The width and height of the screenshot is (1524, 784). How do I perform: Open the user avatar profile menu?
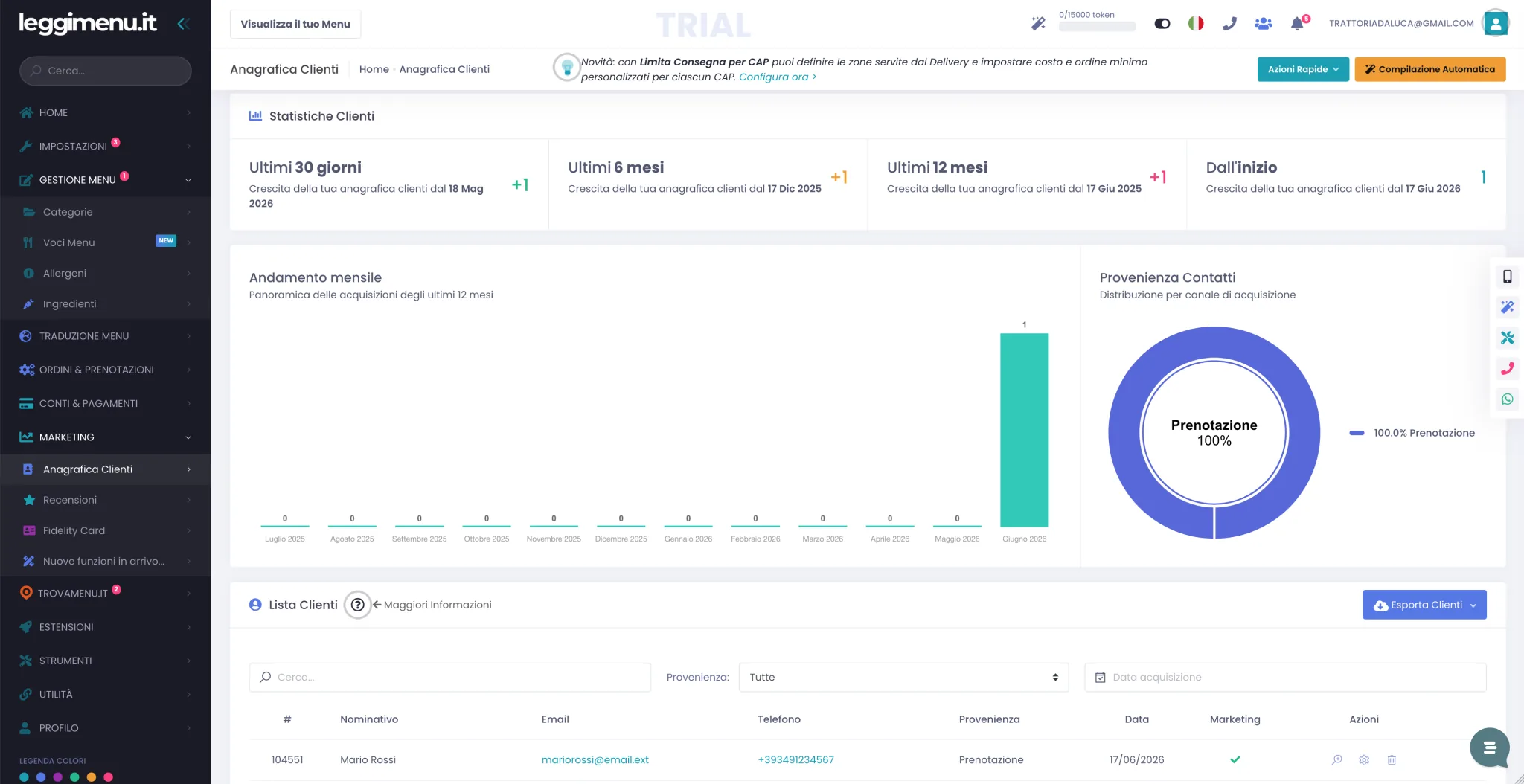(1495, 23)
